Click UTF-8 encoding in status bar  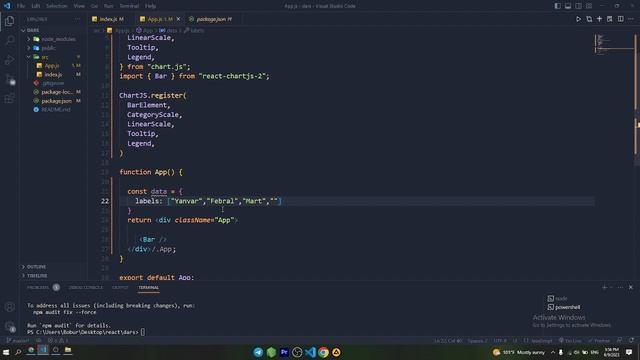[x=500, y=340]
